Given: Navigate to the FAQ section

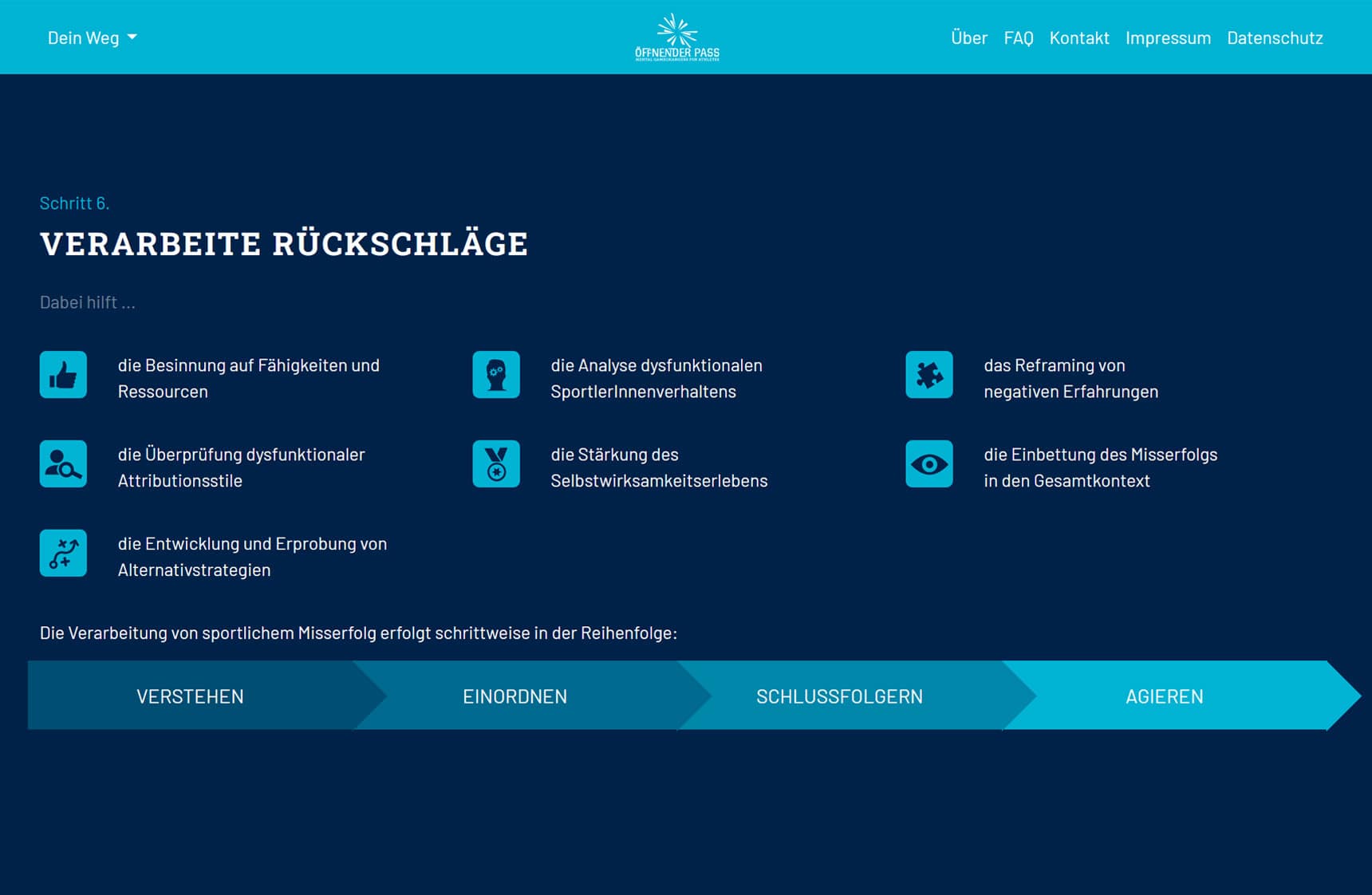Looking at the screenshot, I should pyautogui.click(x=1018, y=37).
